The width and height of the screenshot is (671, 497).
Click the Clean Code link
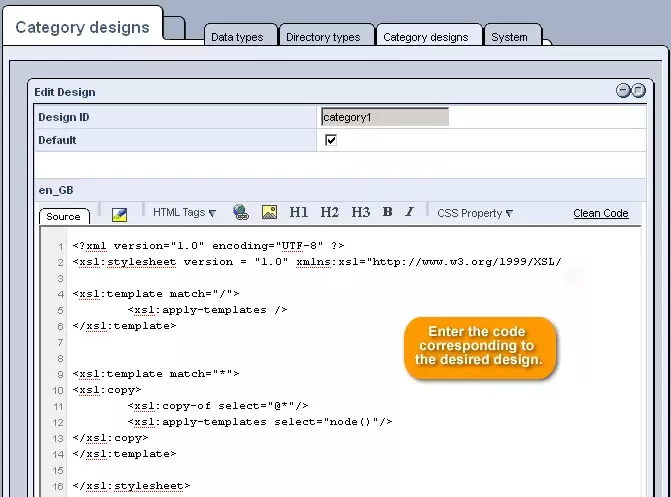(600, 213)
